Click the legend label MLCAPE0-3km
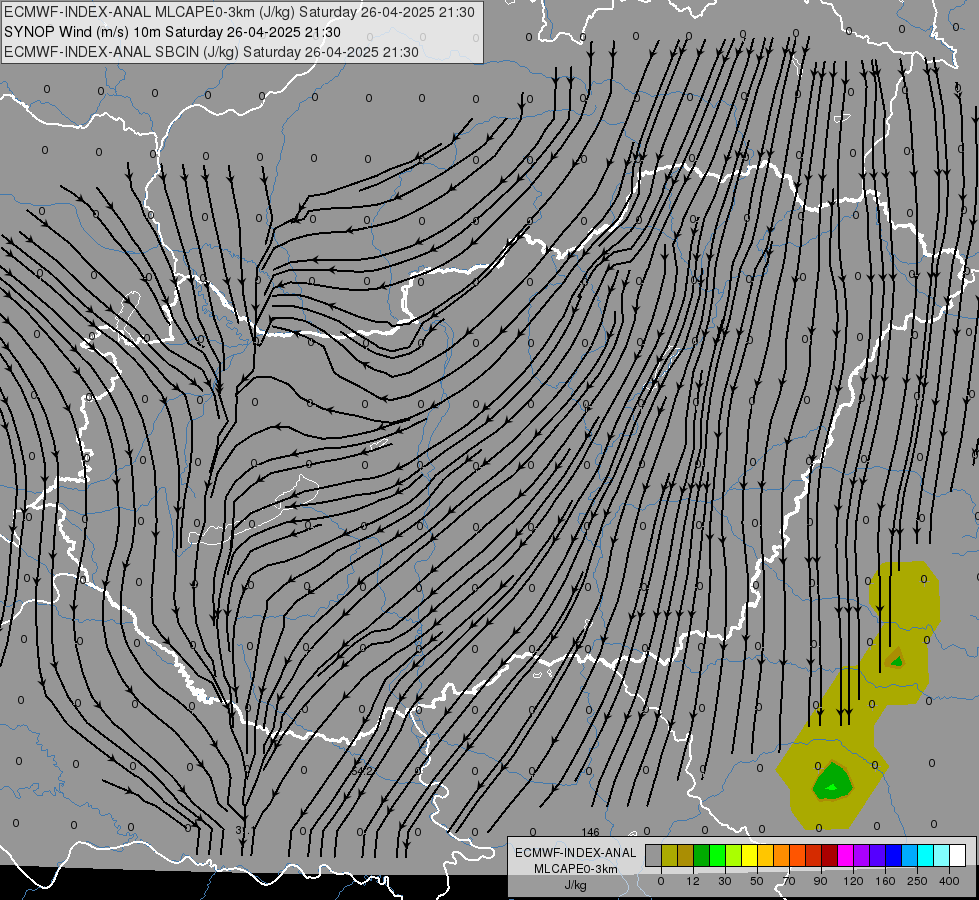Viewport: 979px width, 900px height. click(x=576, y=869)
